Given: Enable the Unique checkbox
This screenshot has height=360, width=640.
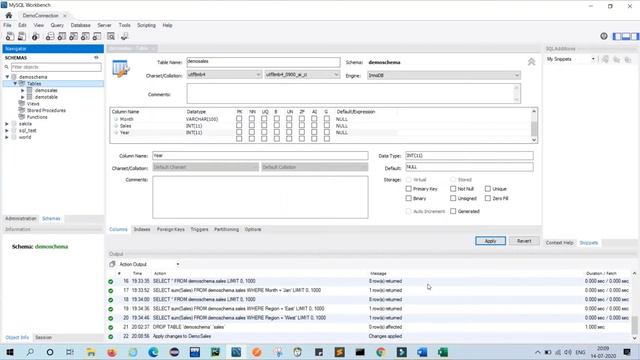Looking at the screenshot, I should pyautogui.click(x=488, y=189).
